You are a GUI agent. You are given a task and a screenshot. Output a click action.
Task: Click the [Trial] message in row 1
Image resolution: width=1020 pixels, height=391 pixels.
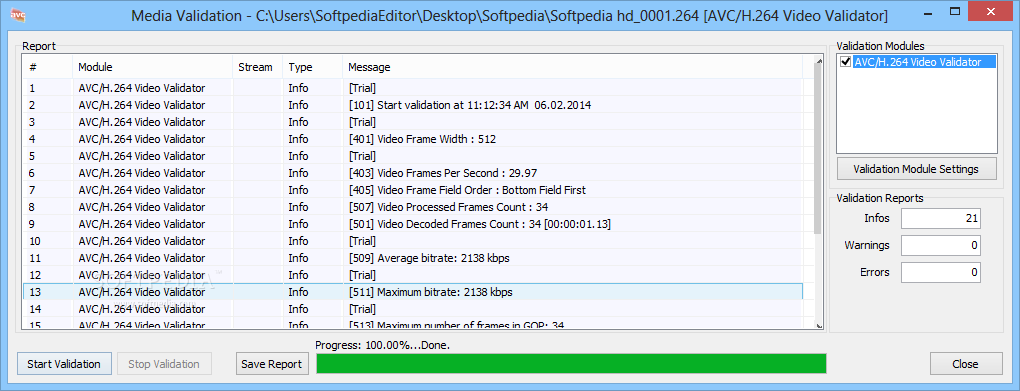point(362,88)
